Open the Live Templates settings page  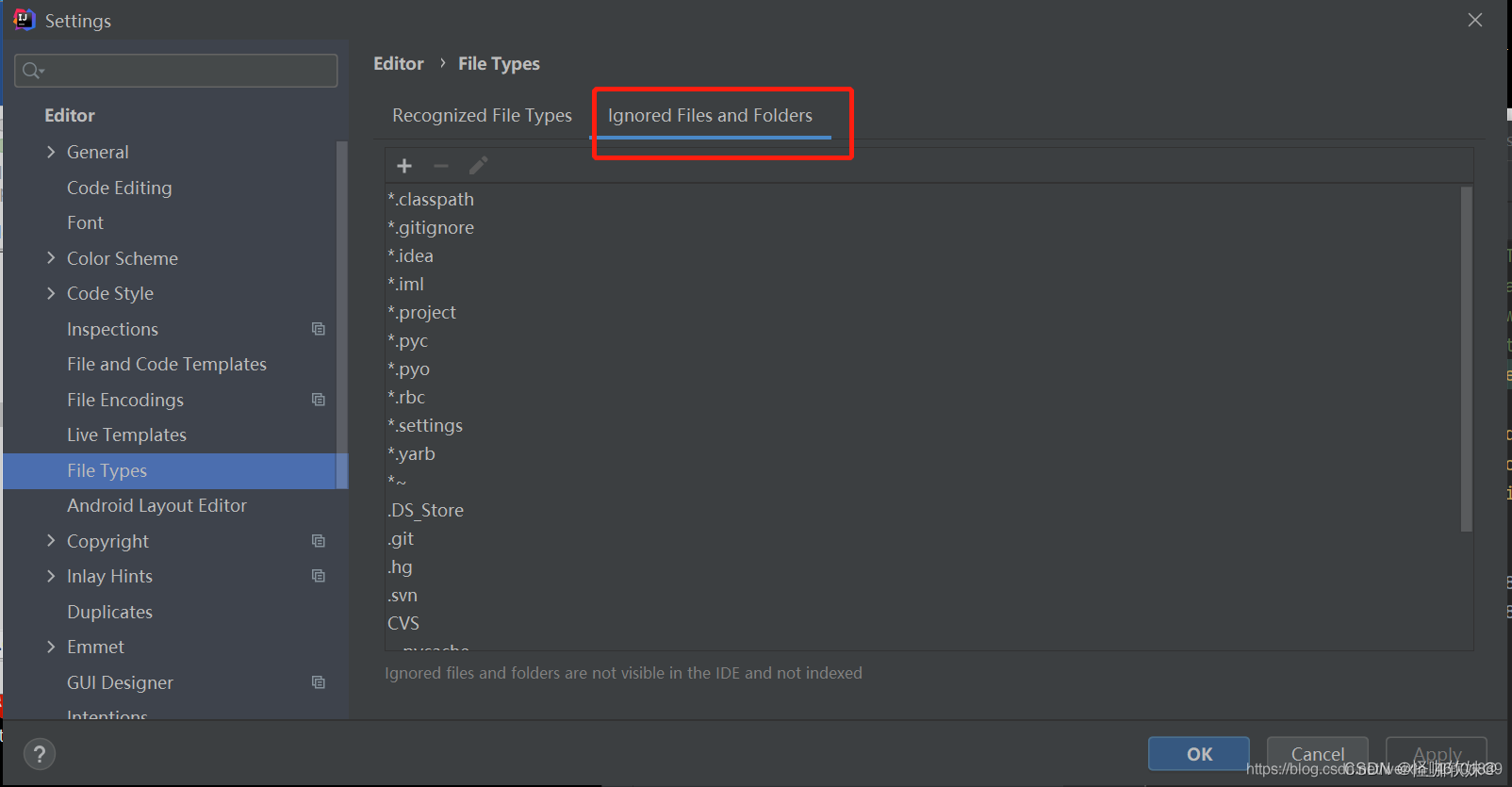[x=126, y=434]
